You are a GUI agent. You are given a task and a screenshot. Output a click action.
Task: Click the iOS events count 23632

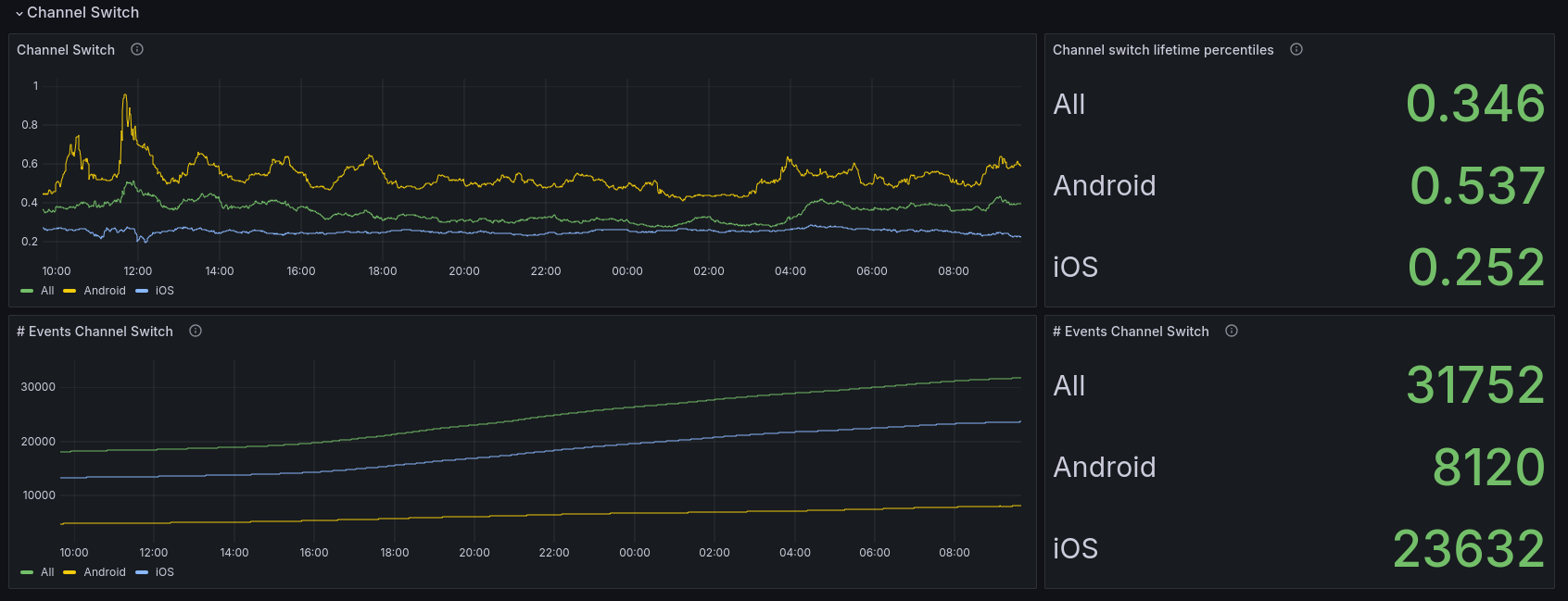1469,548
